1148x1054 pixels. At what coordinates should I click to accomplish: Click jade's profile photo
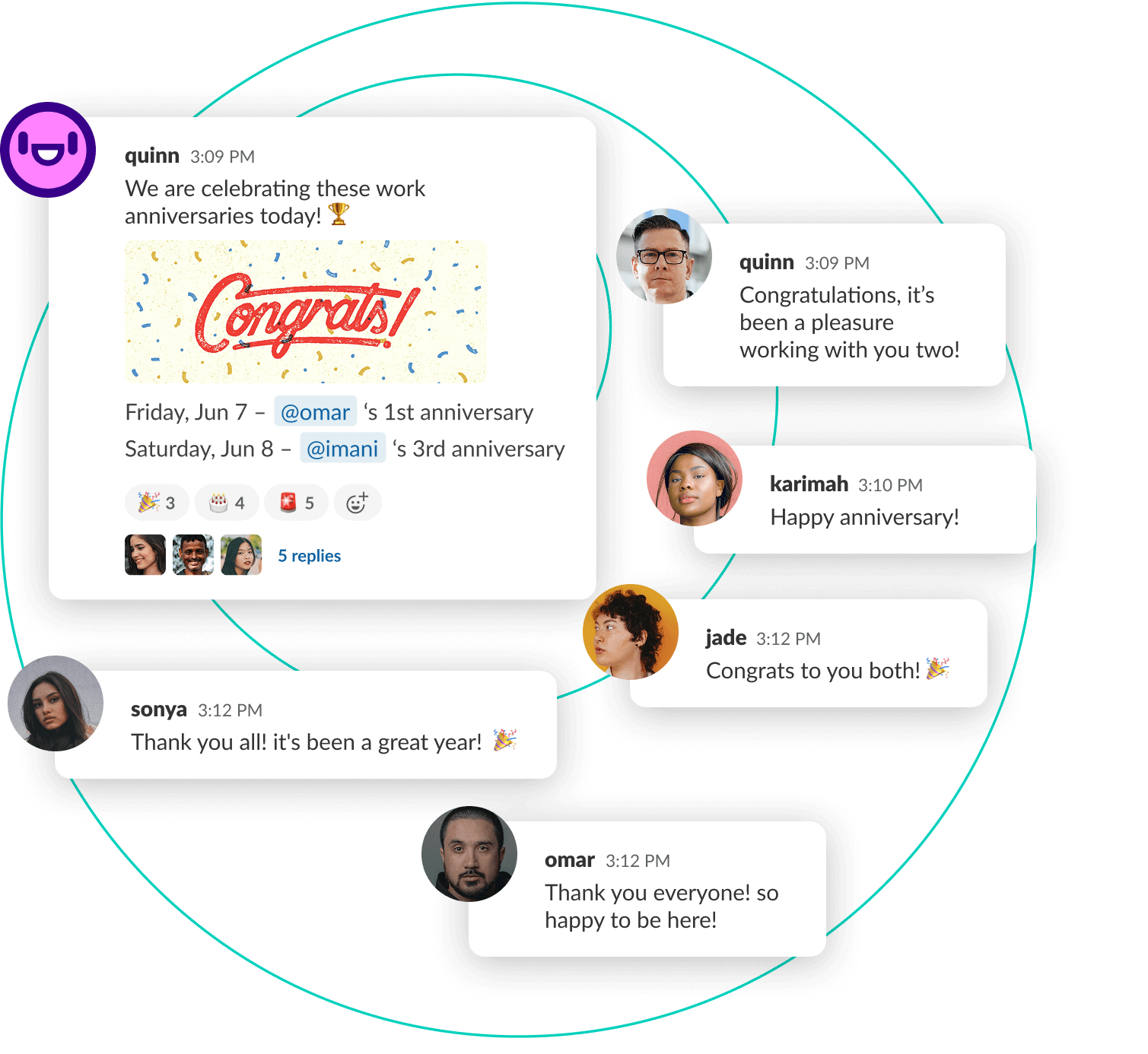point(631,632)
